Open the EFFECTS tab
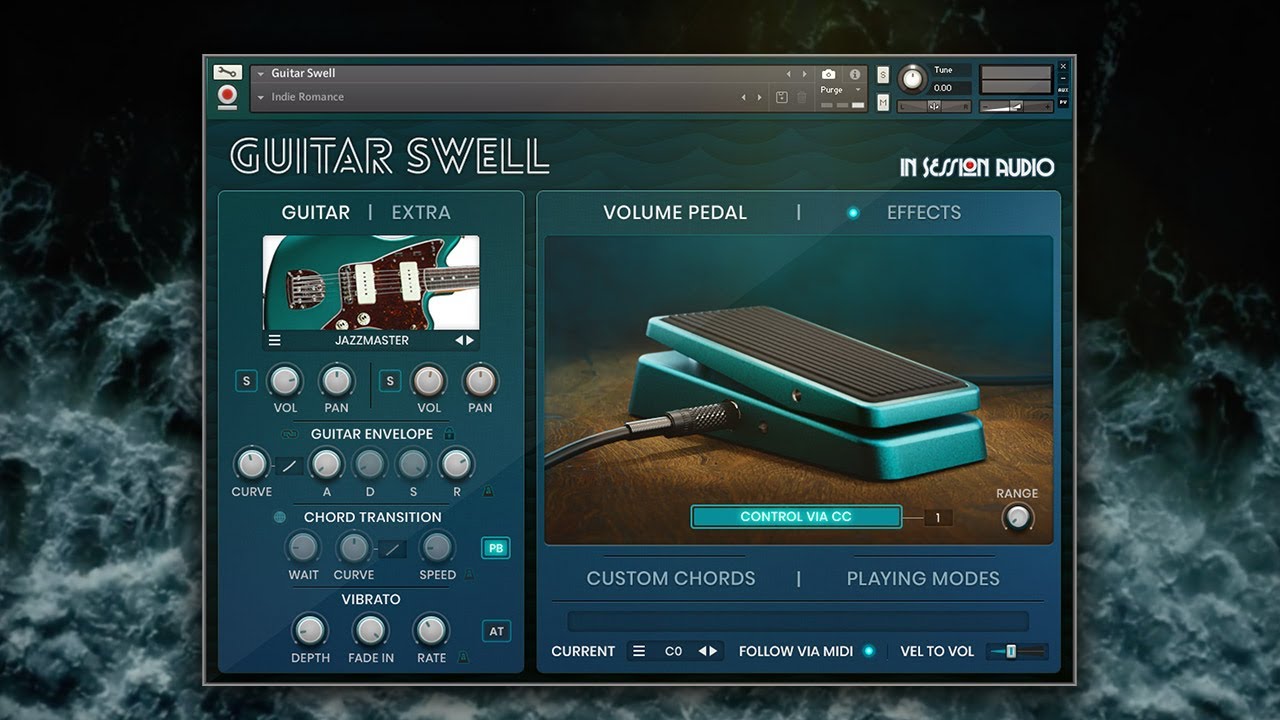1280x720 pixels. click(924, 212)
